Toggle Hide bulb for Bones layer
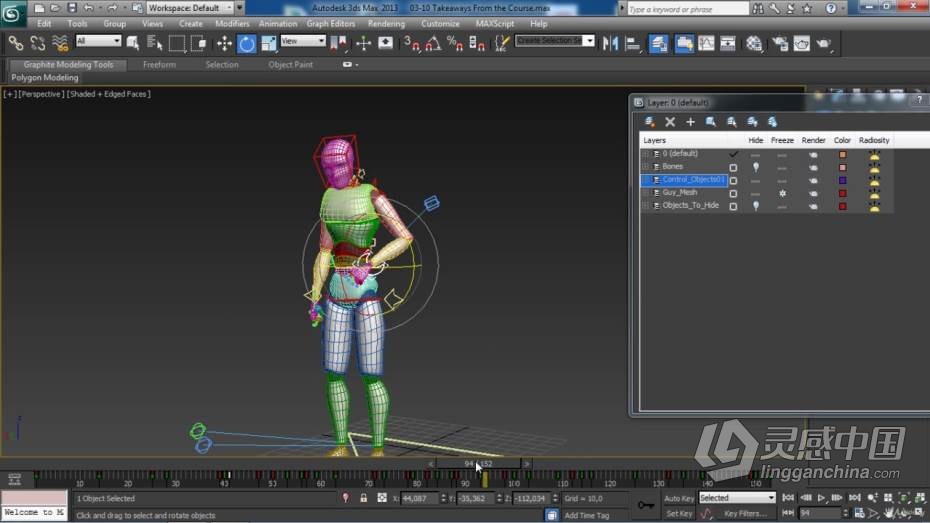The width and height of the screenshot is (930, 523). (756, 167)
